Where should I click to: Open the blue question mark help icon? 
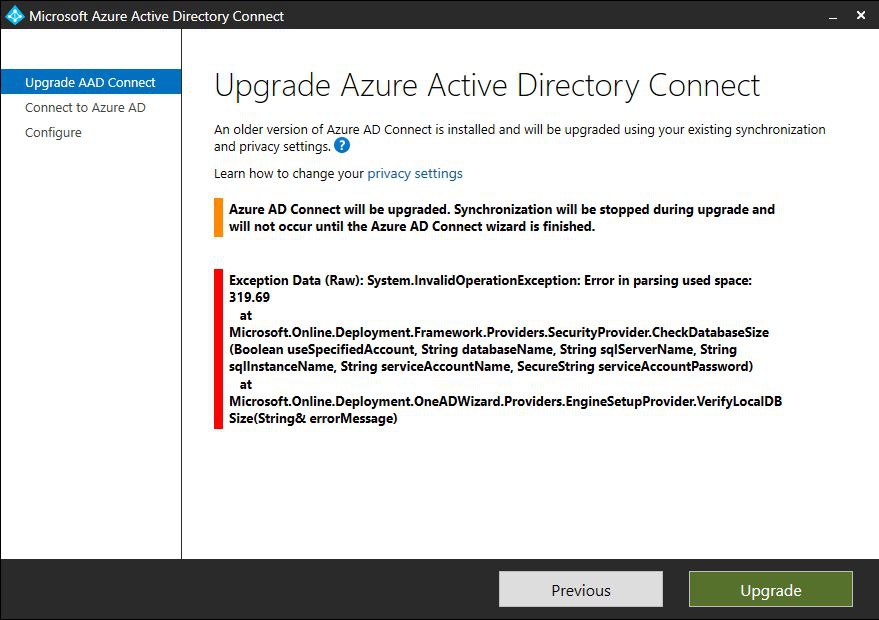pyautogui.click(x=342, y=146)
